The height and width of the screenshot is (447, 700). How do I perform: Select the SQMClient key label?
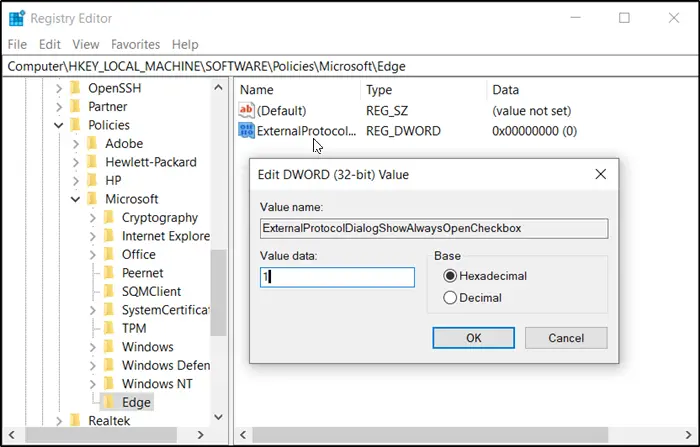point(151,291)
